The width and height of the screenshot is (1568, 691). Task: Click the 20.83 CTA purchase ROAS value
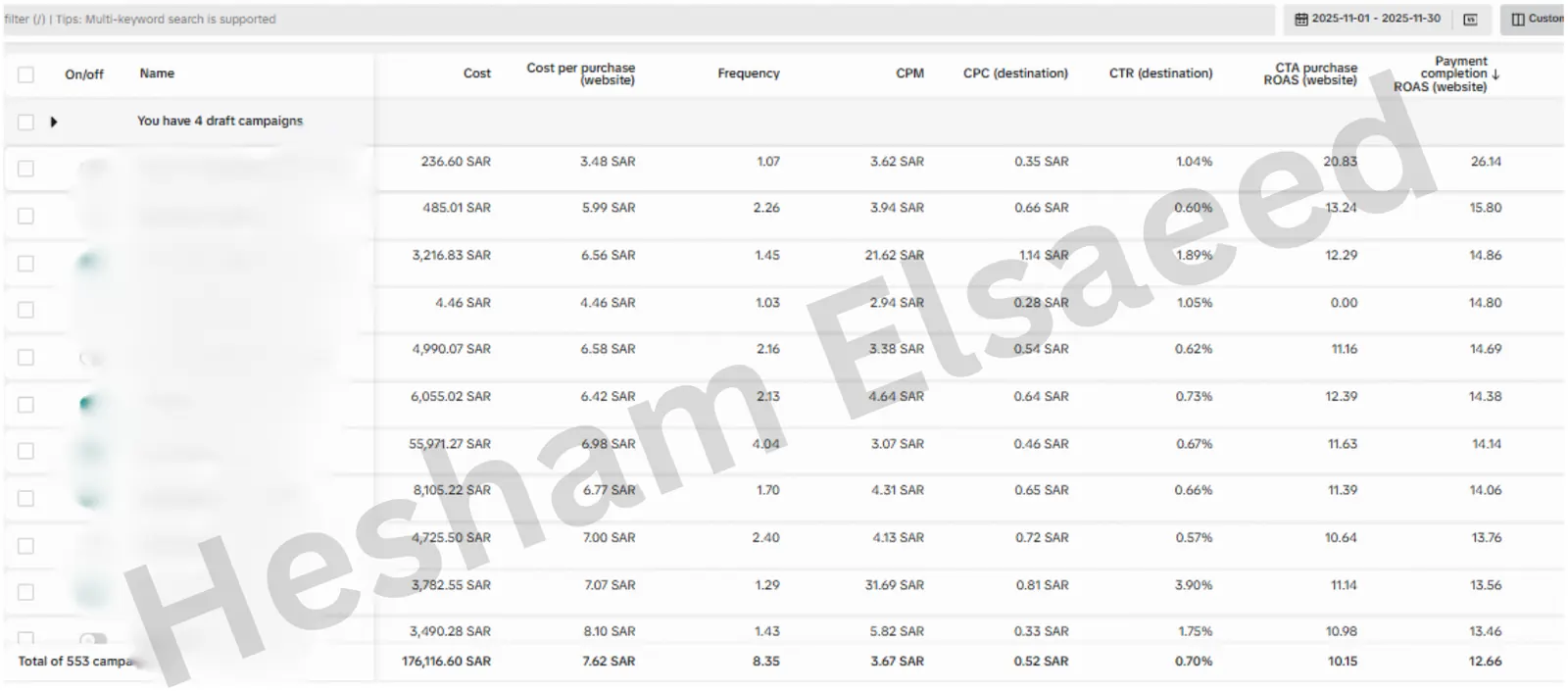[x=1341, y=162]
